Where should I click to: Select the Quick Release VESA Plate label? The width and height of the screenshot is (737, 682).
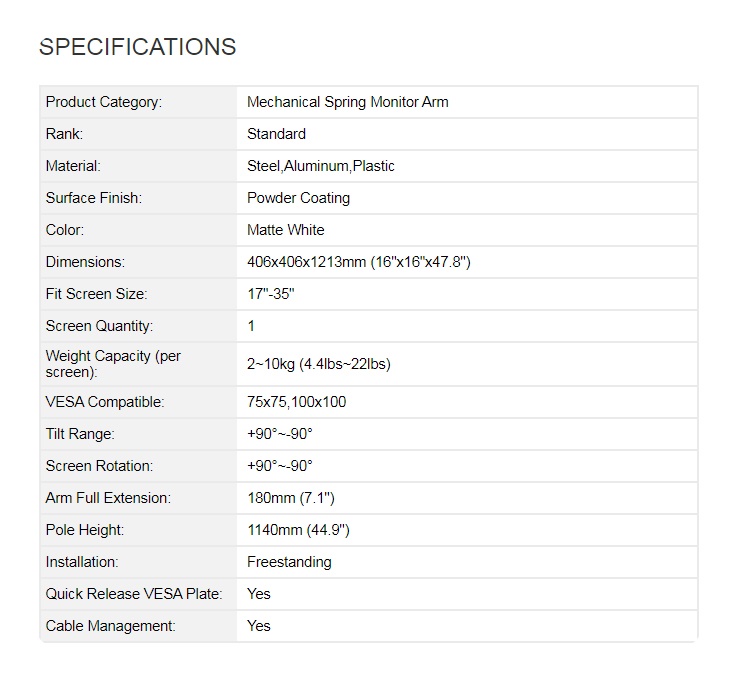(x=134, y=594)
